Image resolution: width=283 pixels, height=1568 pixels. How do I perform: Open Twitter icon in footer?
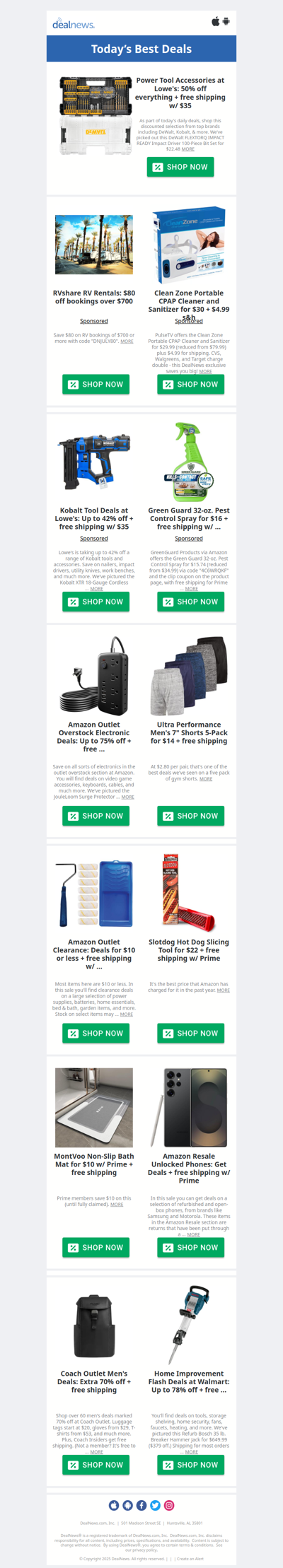(x=156, y=1505)
